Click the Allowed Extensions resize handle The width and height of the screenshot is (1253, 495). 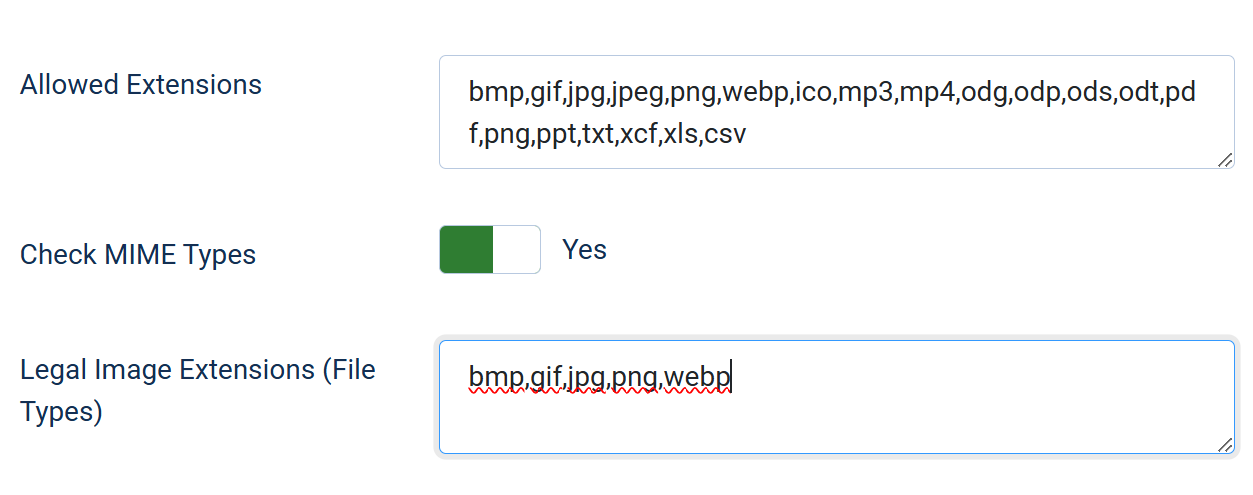pyautogui.click(x=1225, y=160)
